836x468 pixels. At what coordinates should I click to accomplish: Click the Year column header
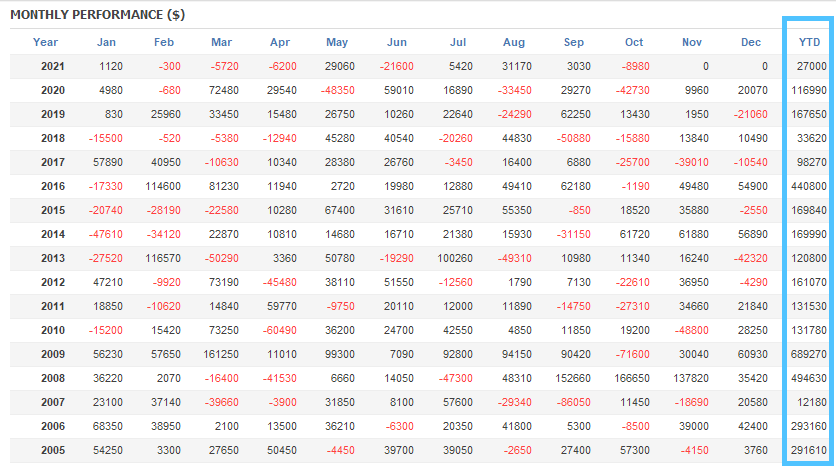45,42
